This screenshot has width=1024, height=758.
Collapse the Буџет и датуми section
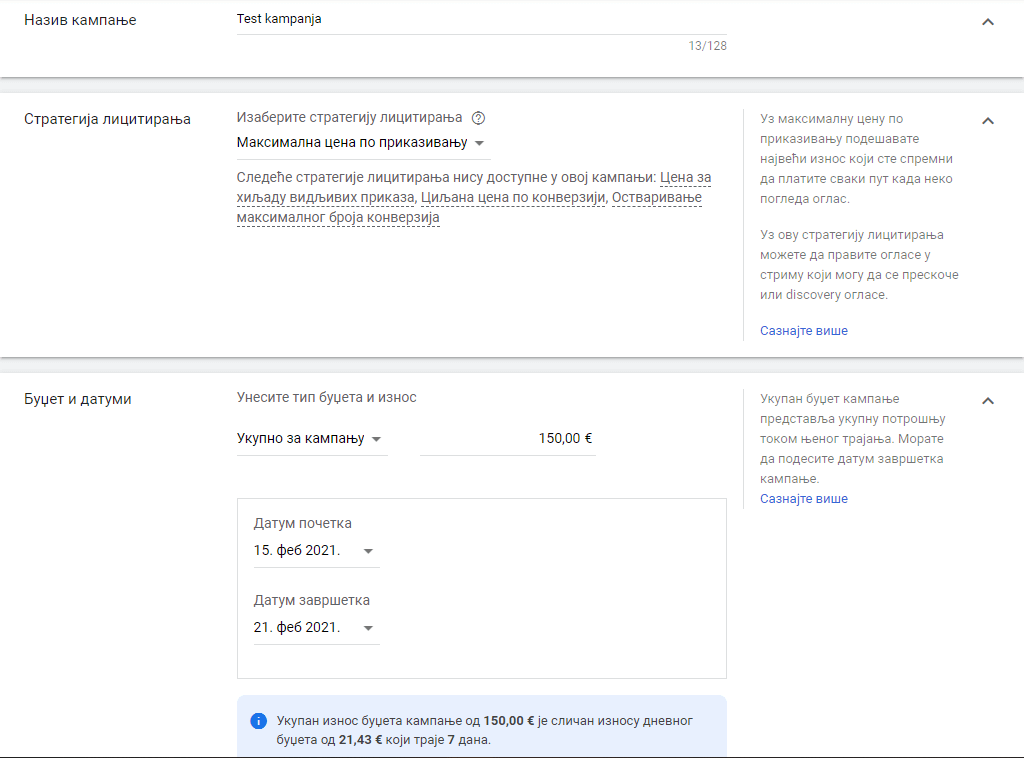pos(987,401)
